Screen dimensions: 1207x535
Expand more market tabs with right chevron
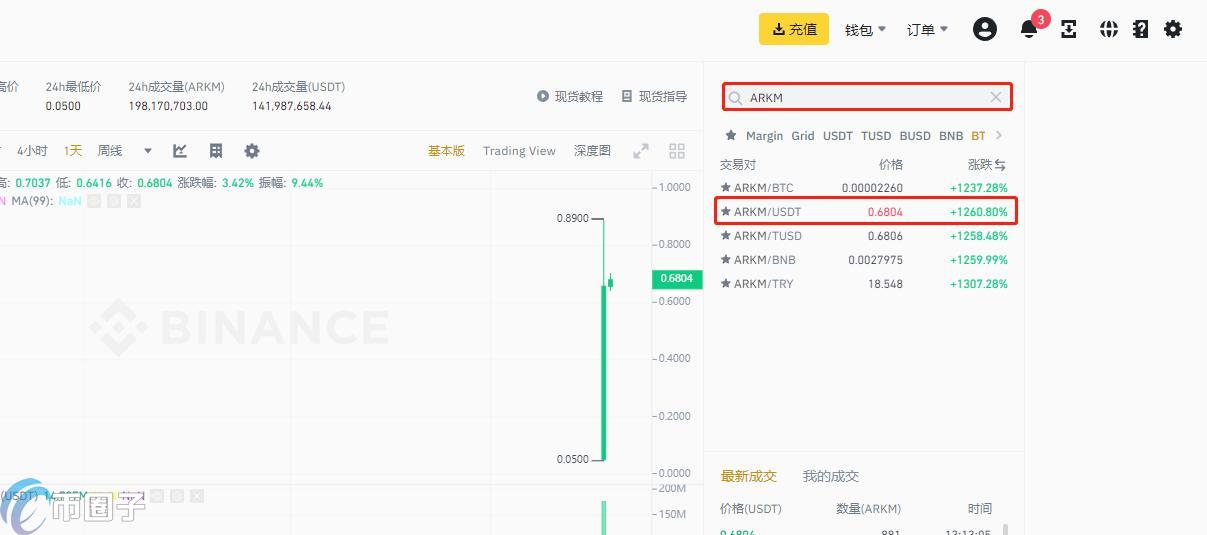(x=999, y=135)
